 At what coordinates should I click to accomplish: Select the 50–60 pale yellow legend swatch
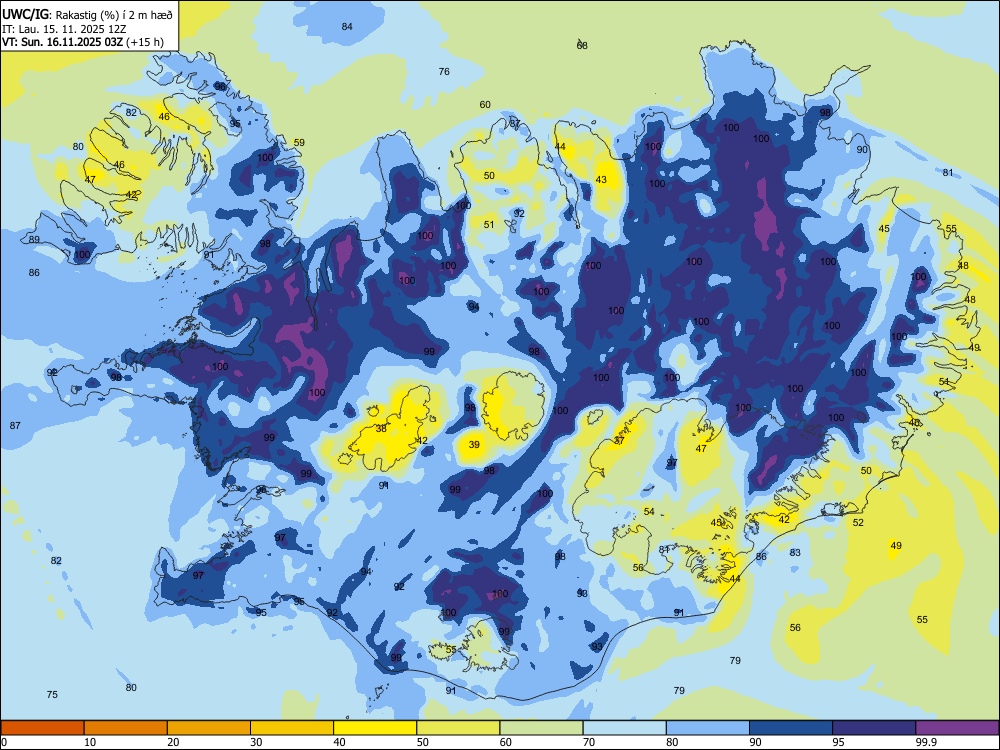[x=458, y=728]
